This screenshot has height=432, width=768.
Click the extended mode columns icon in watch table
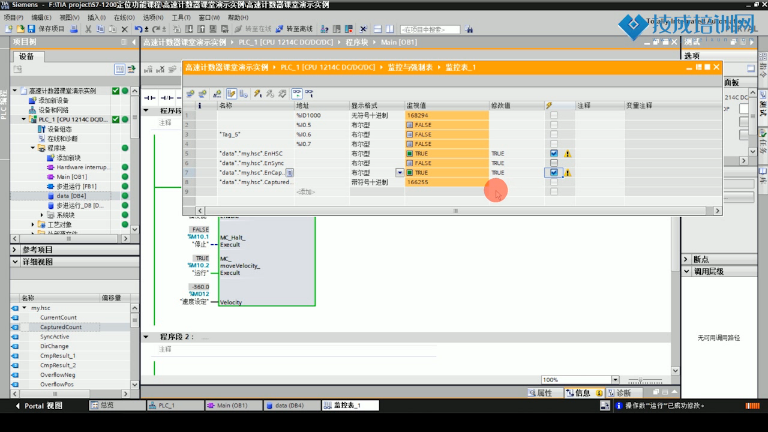243,94
